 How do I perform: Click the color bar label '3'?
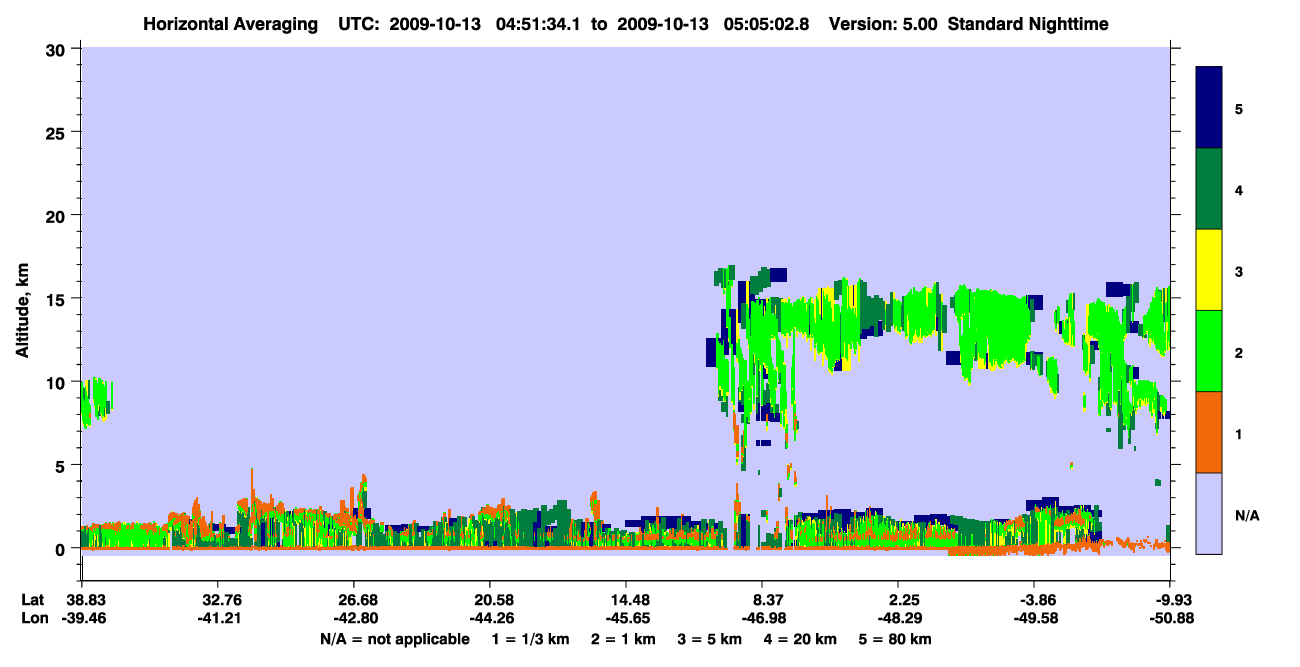click(1239, 270)
